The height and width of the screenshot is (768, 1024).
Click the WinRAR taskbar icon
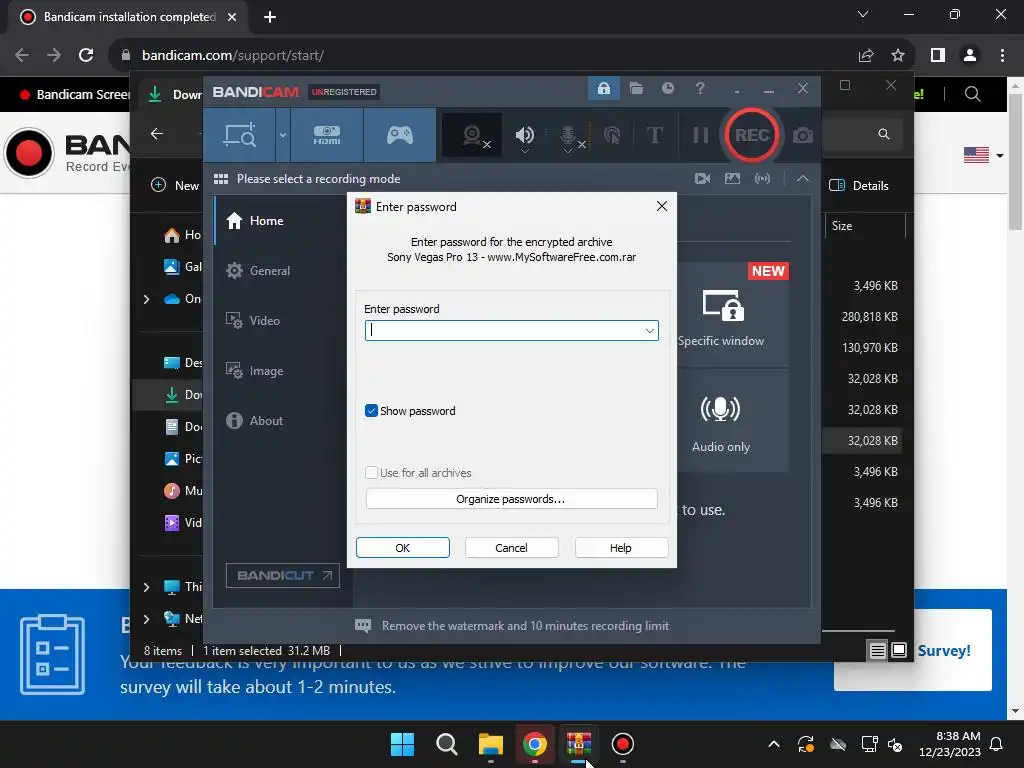point(579,744)
